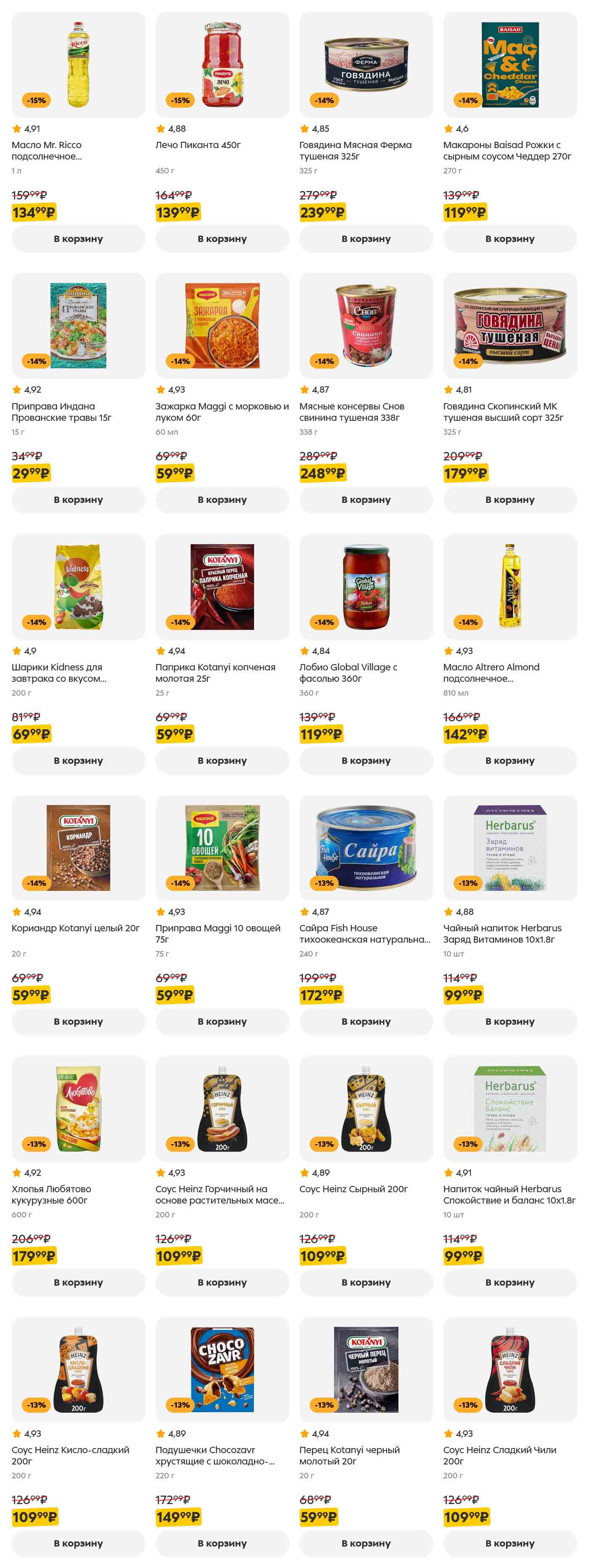
Task: Add Подушечки Chocozavr to cart
Action: [222, 1543]
